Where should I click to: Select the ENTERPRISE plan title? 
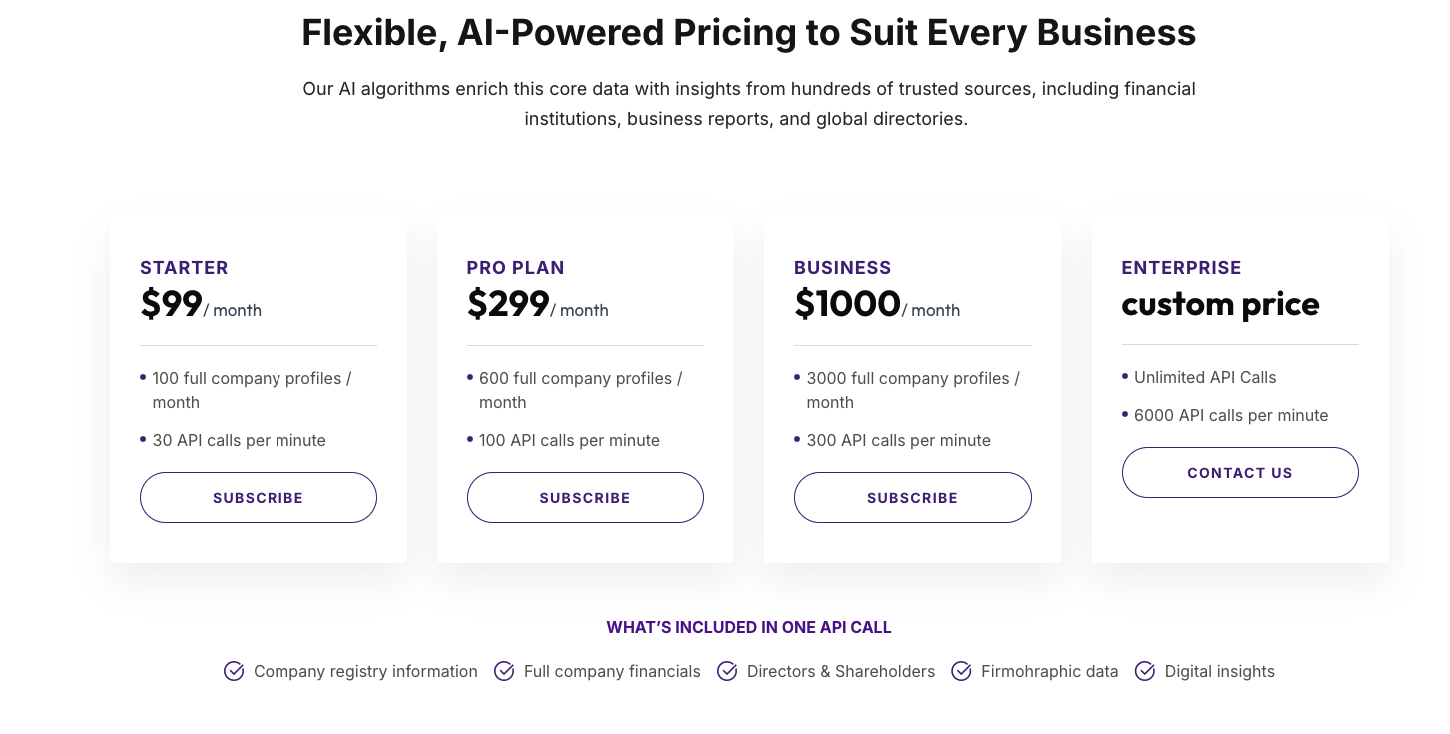1181,268
